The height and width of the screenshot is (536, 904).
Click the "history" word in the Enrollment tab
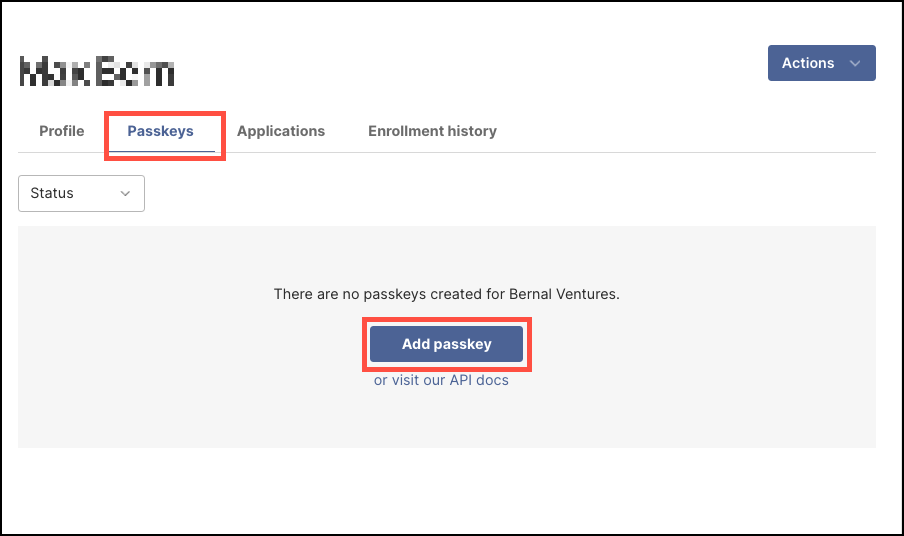472,131
